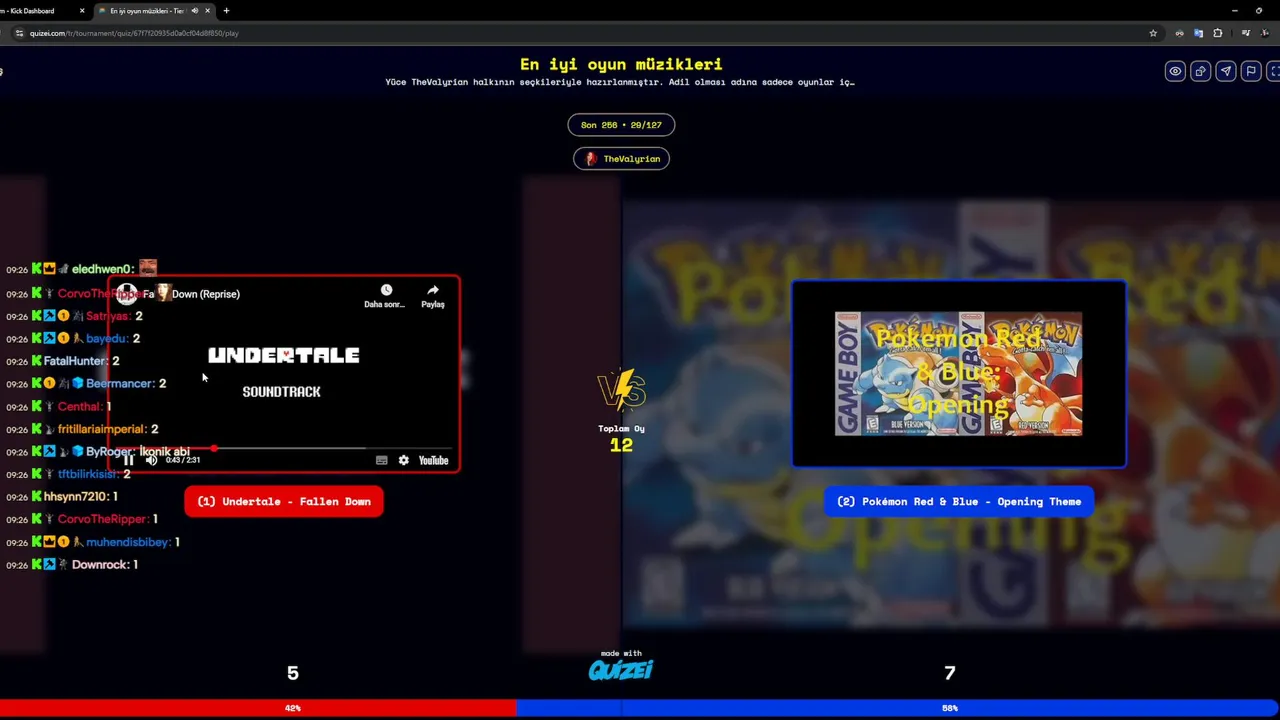The width and height of the screenshot is (1280, 720).
Task: Click the YouTube logo in player
Action: coord(433,460)
